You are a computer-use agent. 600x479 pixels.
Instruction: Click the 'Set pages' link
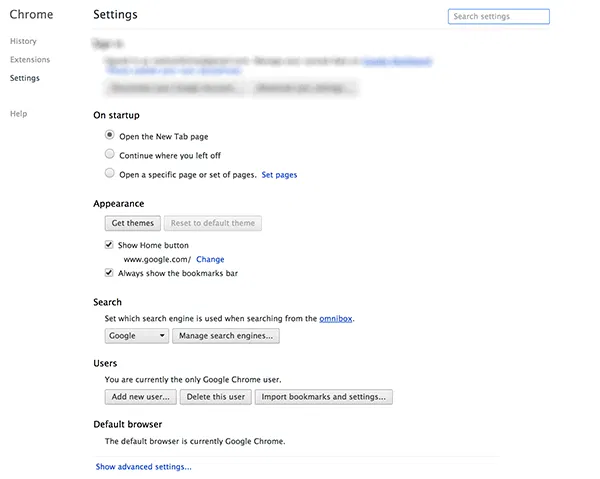tap(279, 175)
